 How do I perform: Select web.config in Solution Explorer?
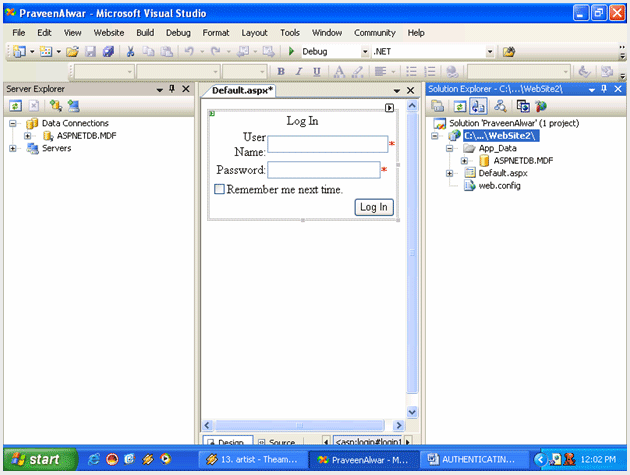[499, 186]
